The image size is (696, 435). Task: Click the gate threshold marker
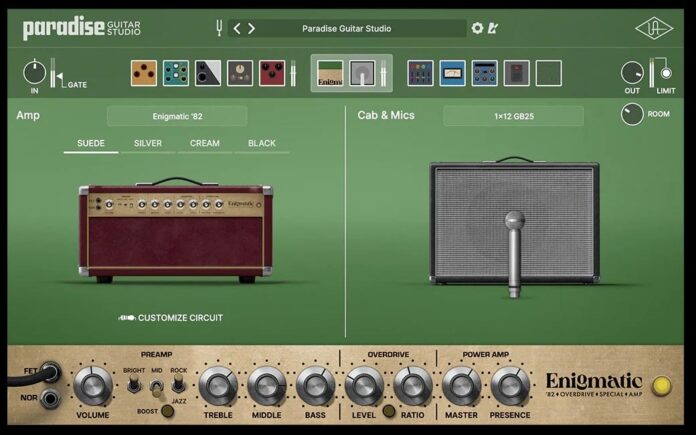click(x=59, y=78)
